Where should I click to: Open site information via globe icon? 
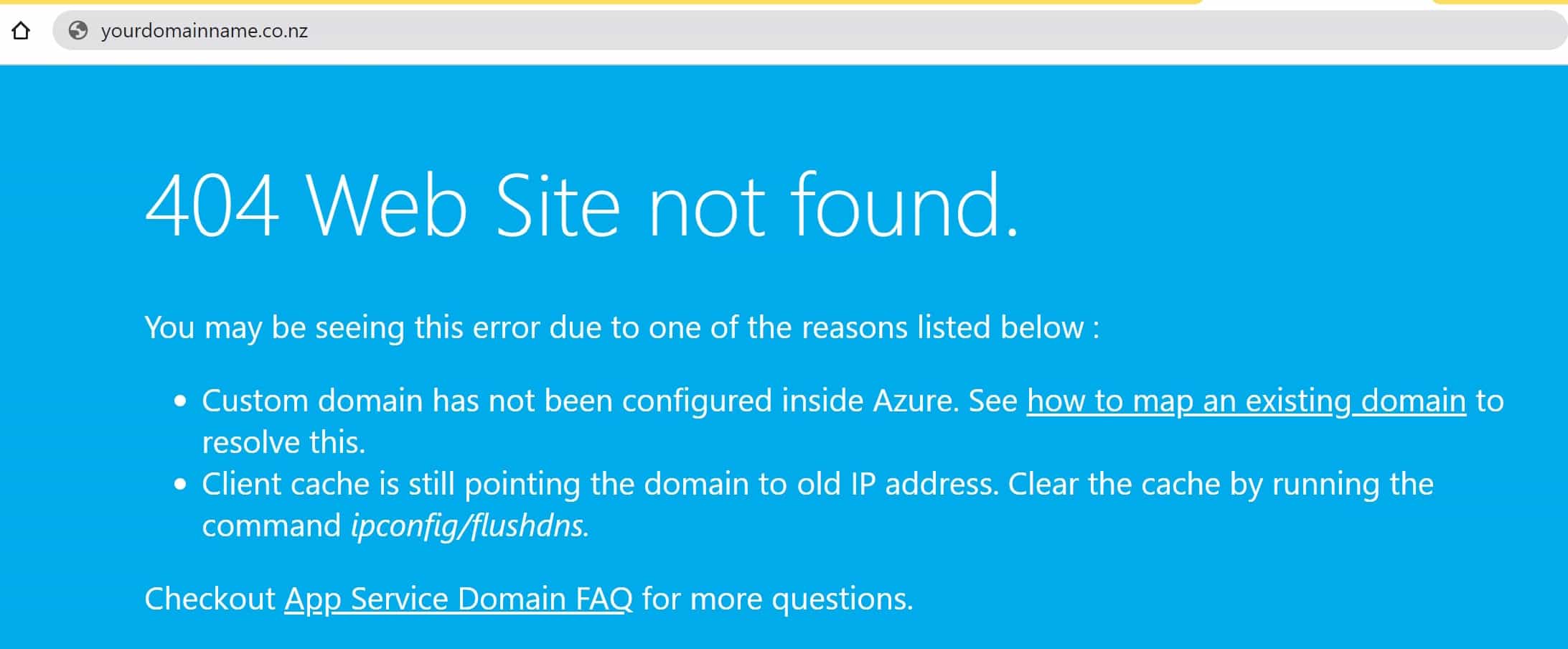coord(78,30)
